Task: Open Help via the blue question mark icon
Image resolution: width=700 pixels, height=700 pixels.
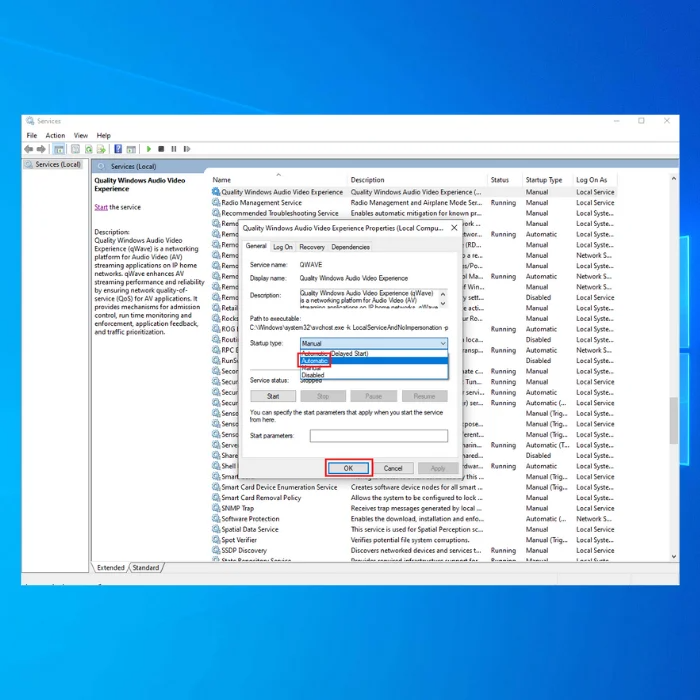Action: [x=118, y=149]
